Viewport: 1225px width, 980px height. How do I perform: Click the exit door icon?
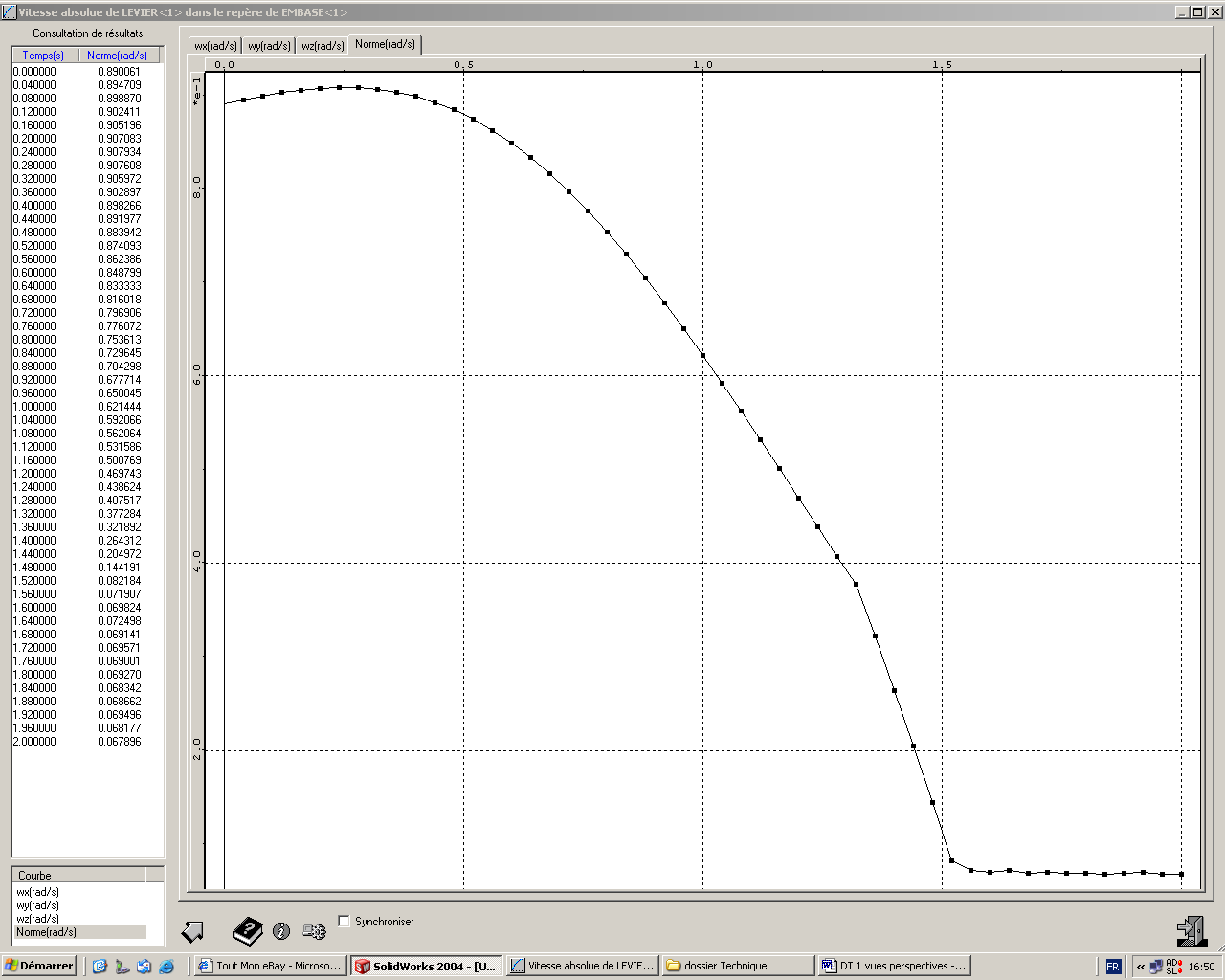coord(1192,931)
